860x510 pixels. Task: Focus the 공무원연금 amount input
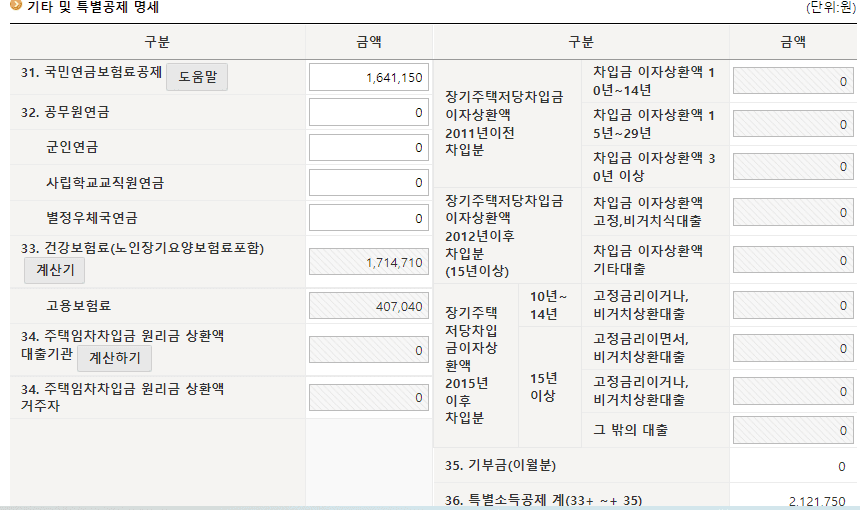(x=369, y=113)
